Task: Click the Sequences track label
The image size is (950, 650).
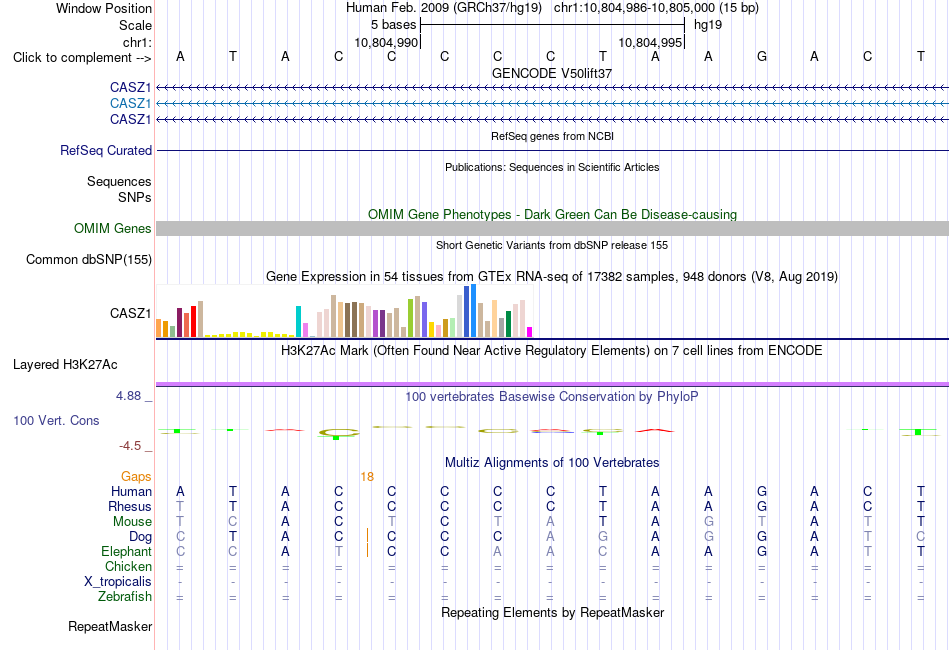Action: 119,181
